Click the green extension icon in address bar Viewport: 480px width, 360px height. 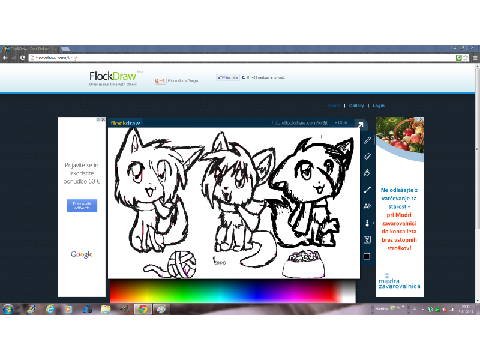point(459,58)
